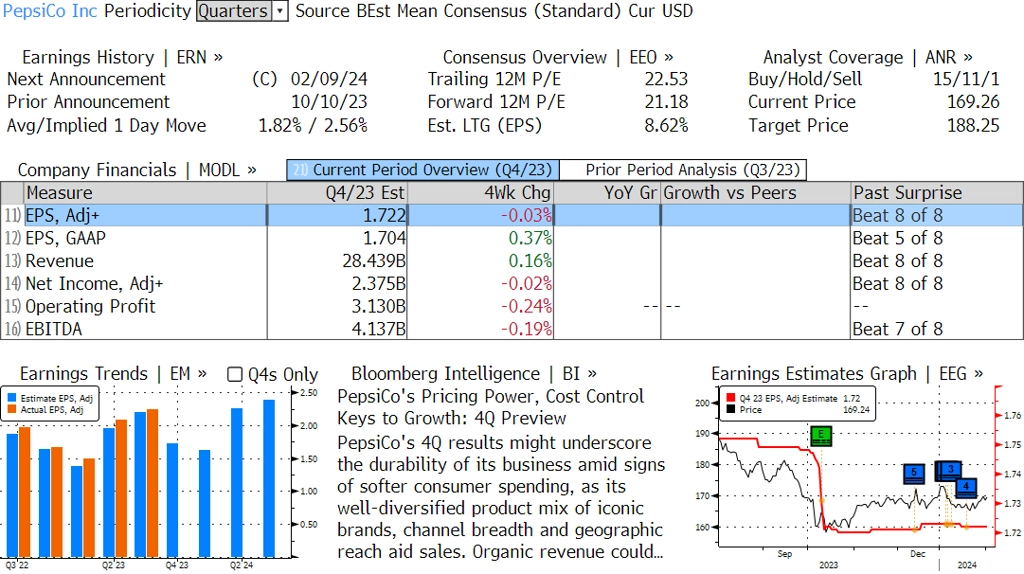This screenshot has height=574, width=1024.
Task: Click the Next Announcement date 02/09/24
Action: tap(329, 79)
